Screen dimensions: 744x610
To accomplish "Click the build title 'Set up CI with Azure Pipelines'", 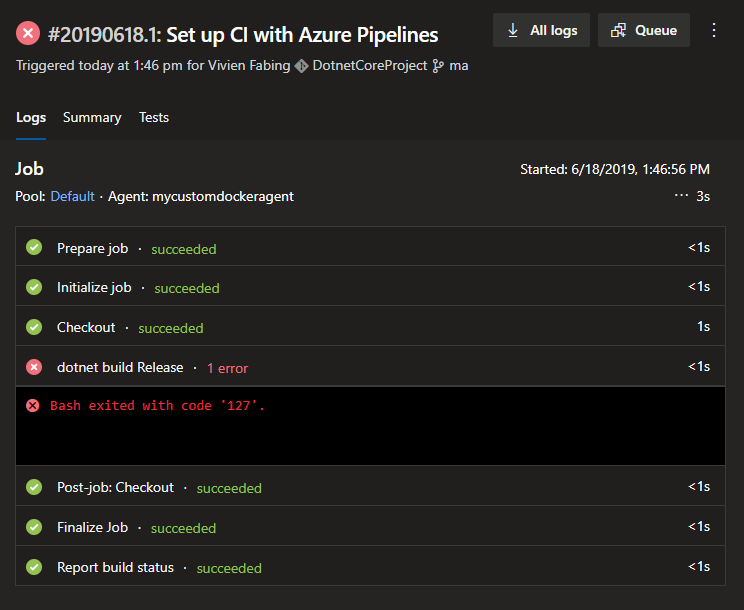I will coord(302,35).
